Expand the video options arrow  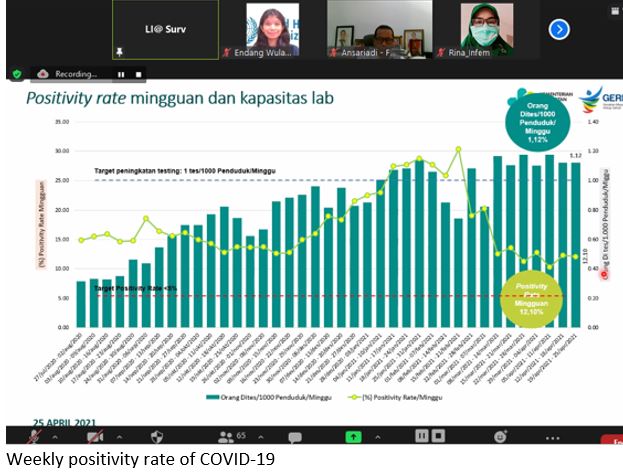coord(120,436)
